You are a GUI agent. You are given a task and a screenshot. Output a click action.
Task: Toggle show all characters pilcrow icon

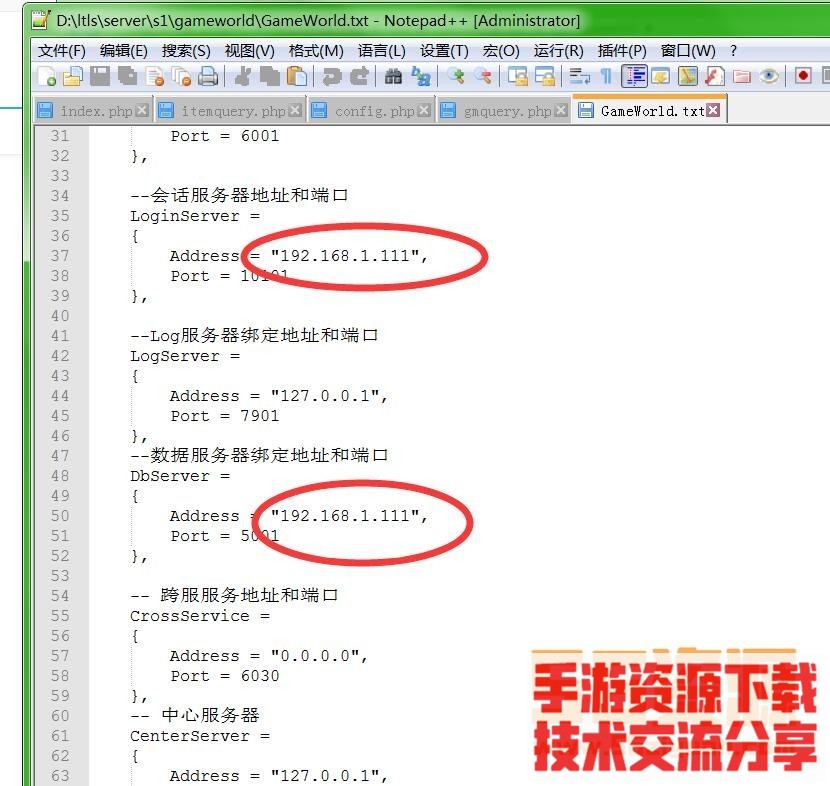click(606, 76)
